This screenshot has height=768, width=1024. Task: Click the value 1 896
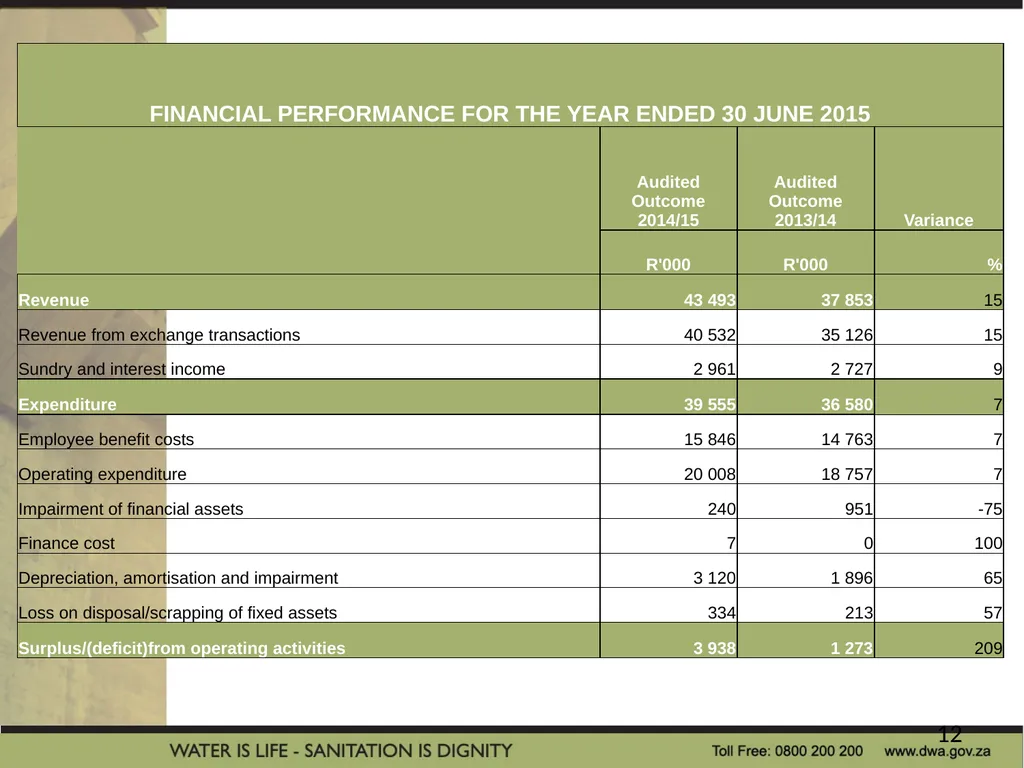(x=851, y=578)
